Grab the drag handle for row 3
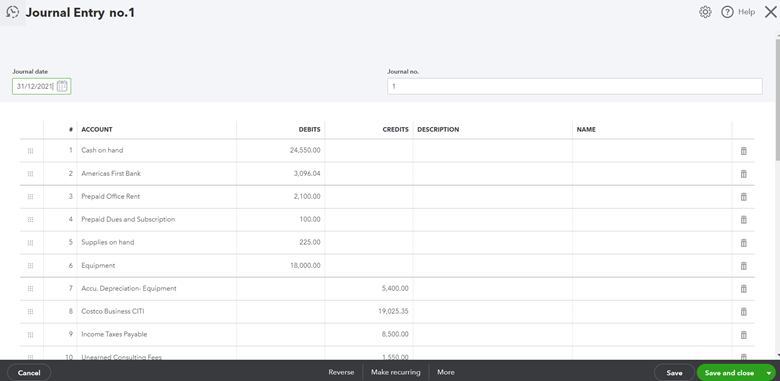Viewport: 780px width, 381px height. [x=30, y=196]
